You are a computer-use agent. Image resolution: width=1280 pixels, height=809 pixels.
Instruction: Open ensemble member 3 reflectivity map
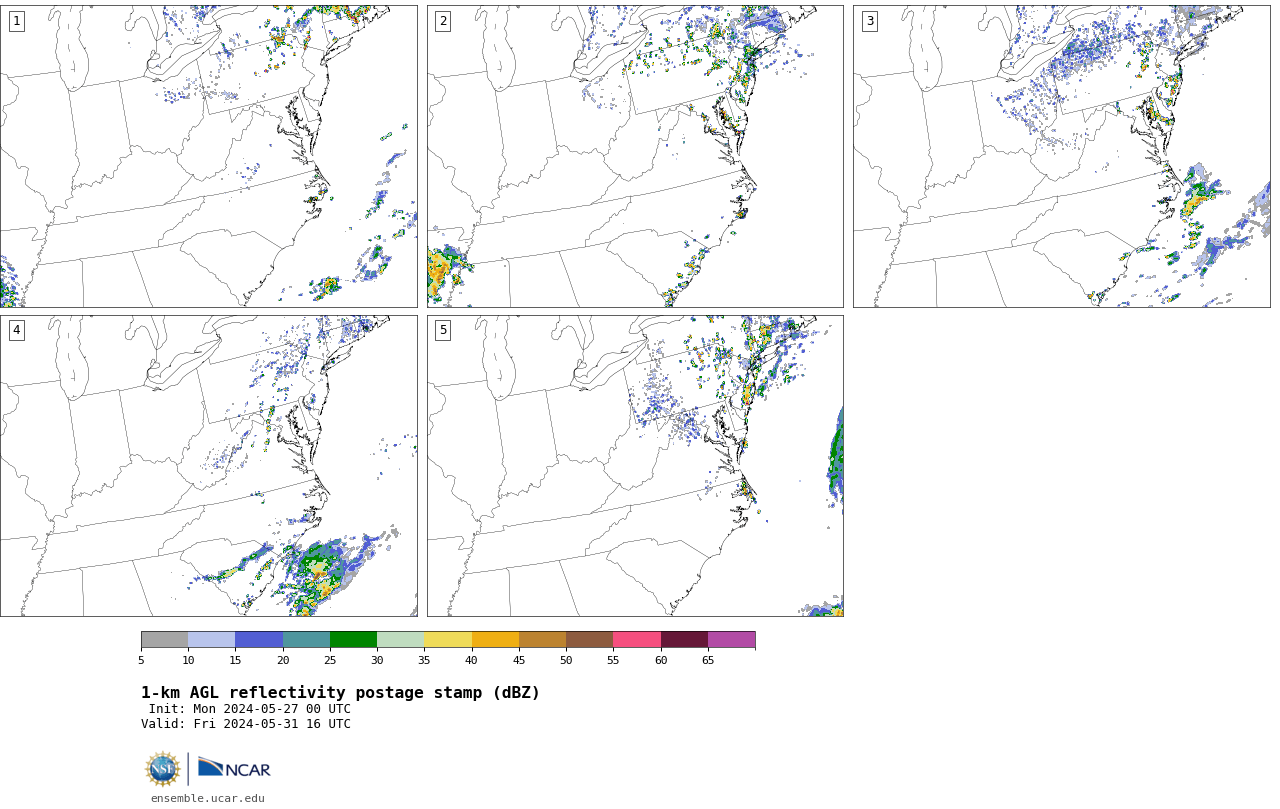1062,156
